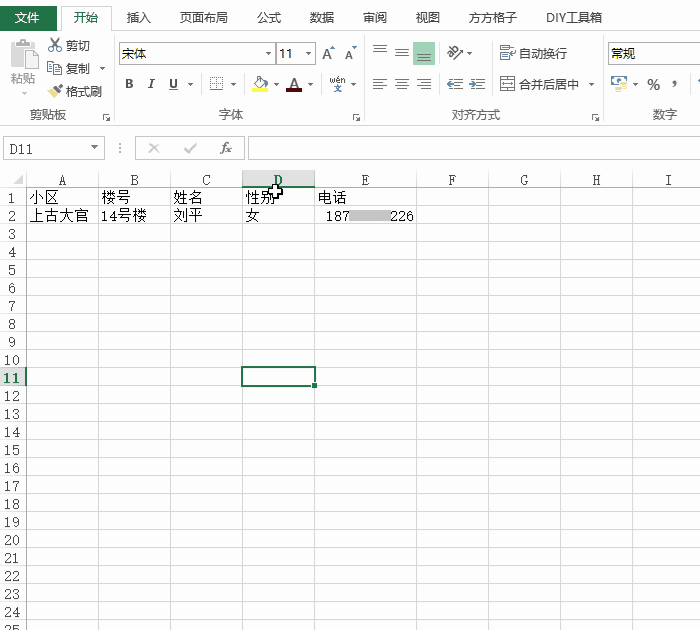
Task: Apply yellow fill color bucket
Action: point(260,84)
